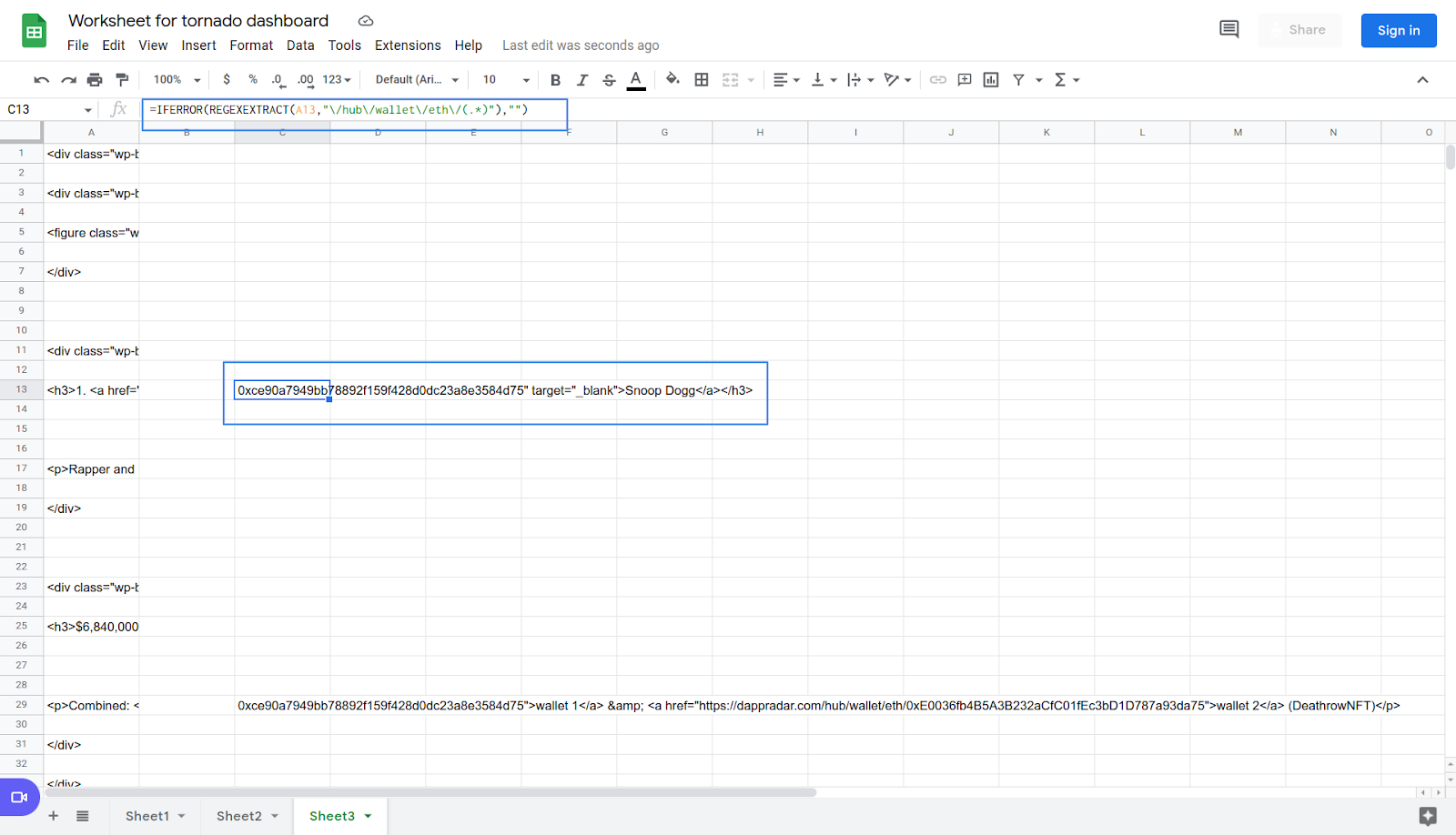Open the merge type dropdown arrow
This screenshot has height=835, width=1456.
tap(751, 80)
